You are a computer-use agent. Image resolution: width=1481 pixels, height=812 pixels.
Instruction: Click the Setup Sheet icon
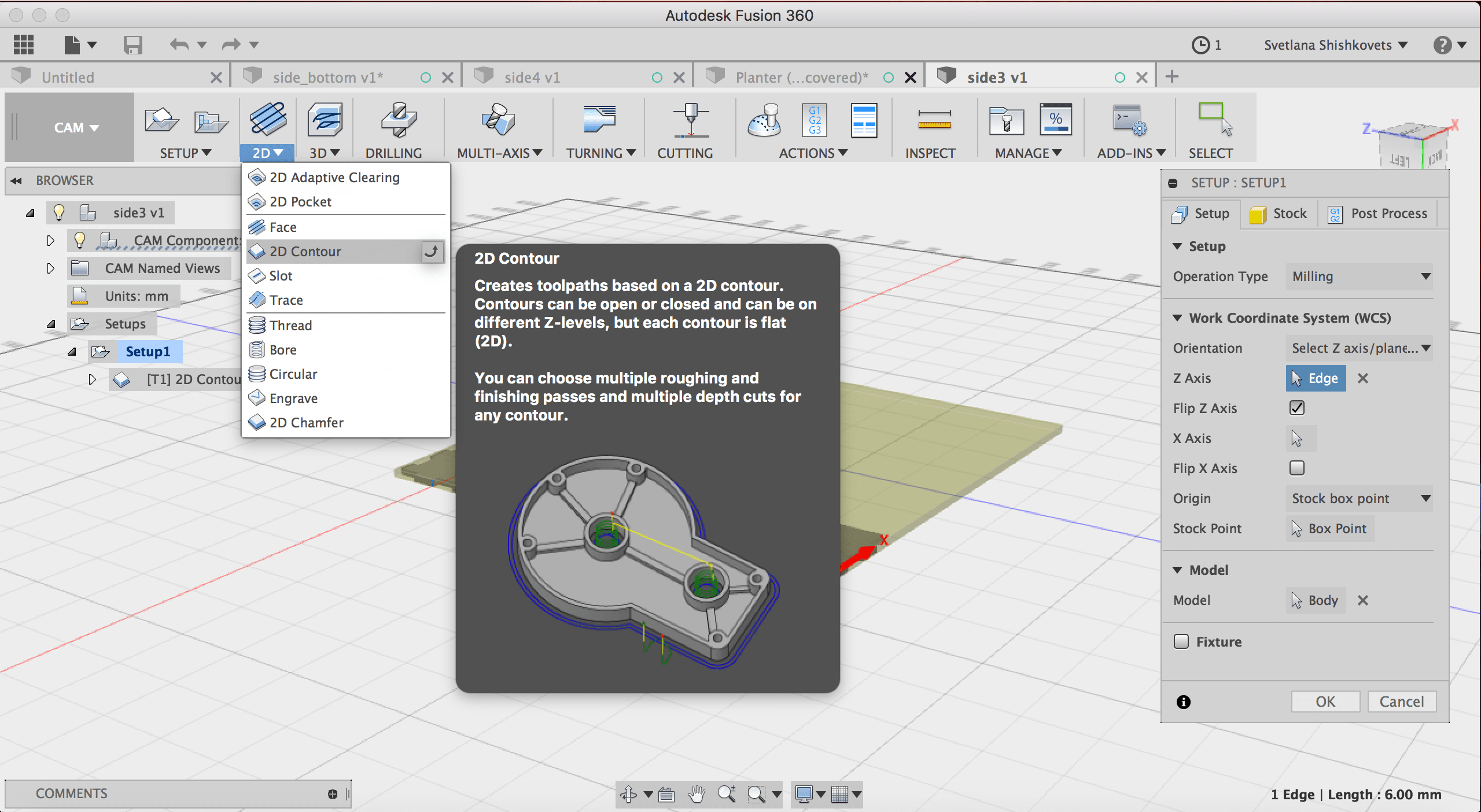pyautogui.click(x=864, y=120)
